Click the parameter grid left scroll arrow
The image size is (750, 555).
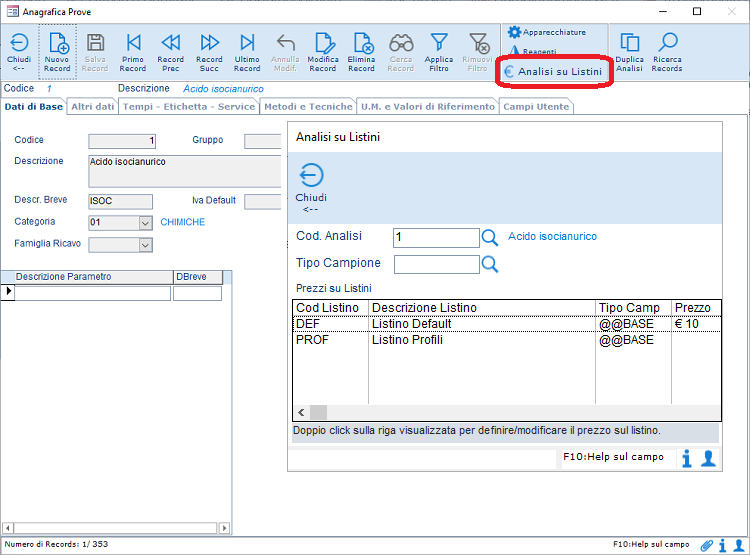tap(8, 528)
